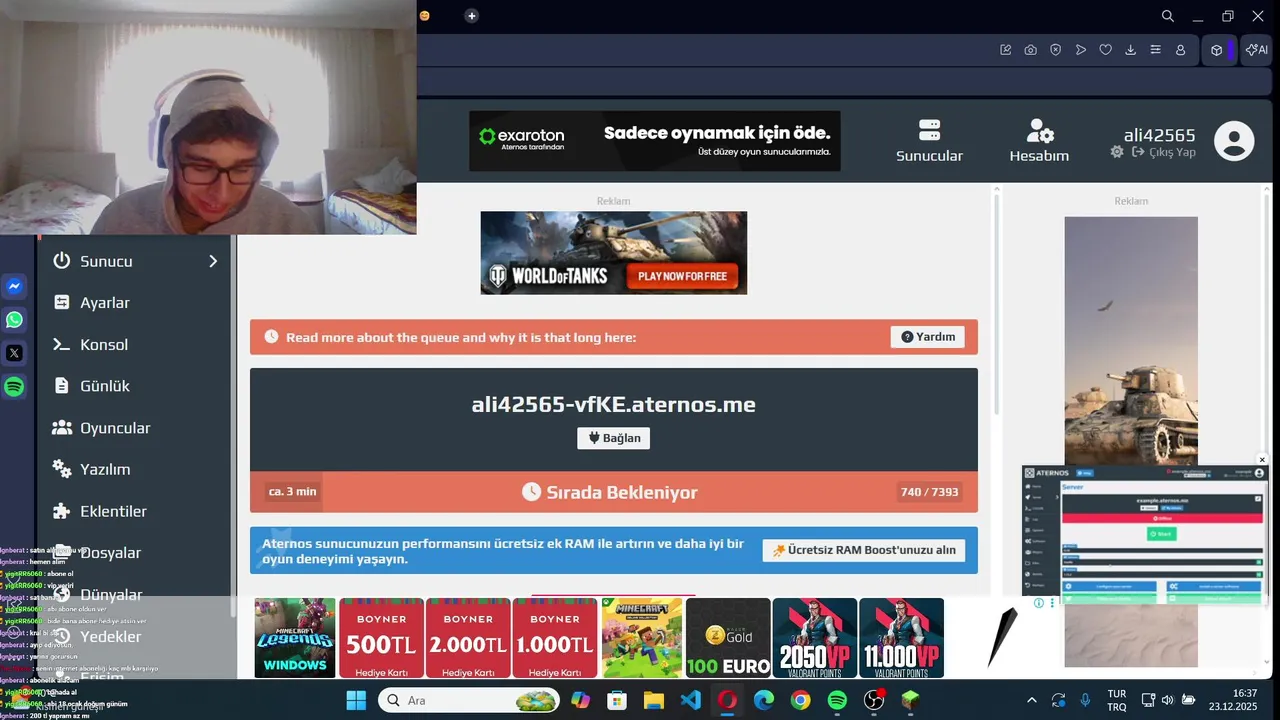Click the 11.000VP Valorant Points ad
1280x720 pixels.
[901, 638]
